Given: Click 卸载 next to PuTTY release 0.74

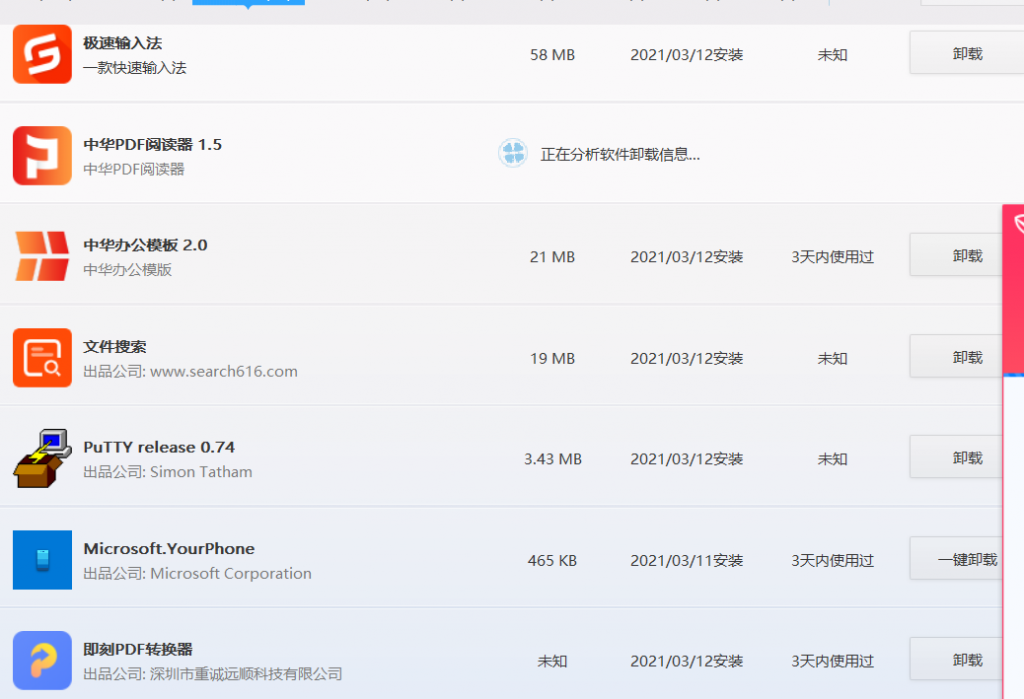Looking at the screenshot, I should tap(966, 458).
